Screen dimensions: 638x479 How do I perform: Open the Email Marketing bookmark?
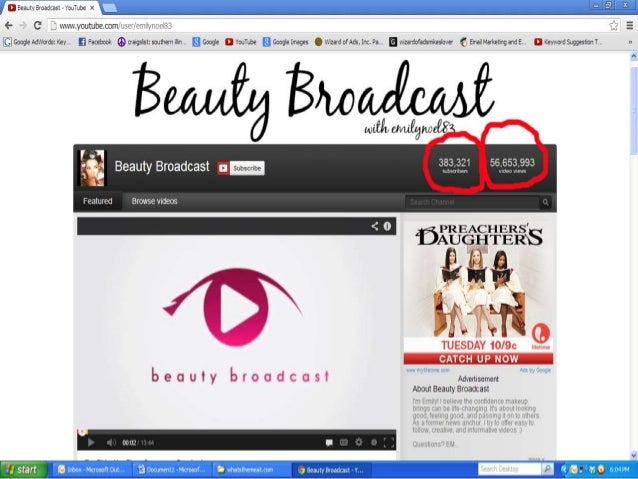pos(493,42)
